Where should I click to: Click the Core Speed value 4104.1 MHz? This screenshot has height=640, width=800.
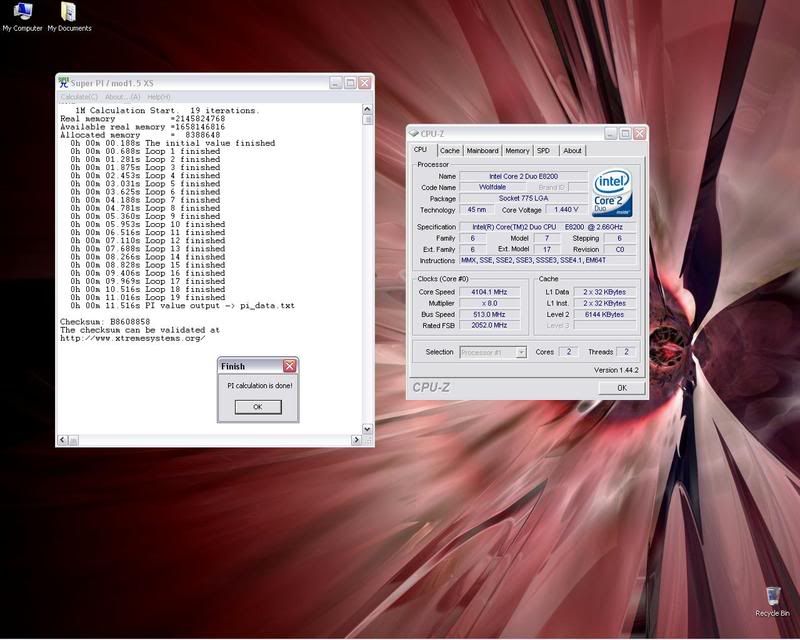[x=489, y=292]
